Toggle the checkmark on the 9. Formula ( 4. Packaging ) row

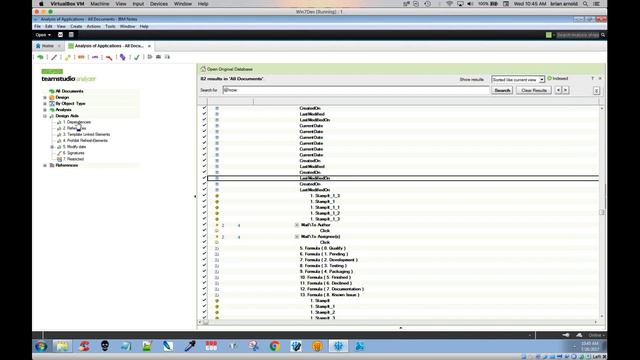coord(204,271)
